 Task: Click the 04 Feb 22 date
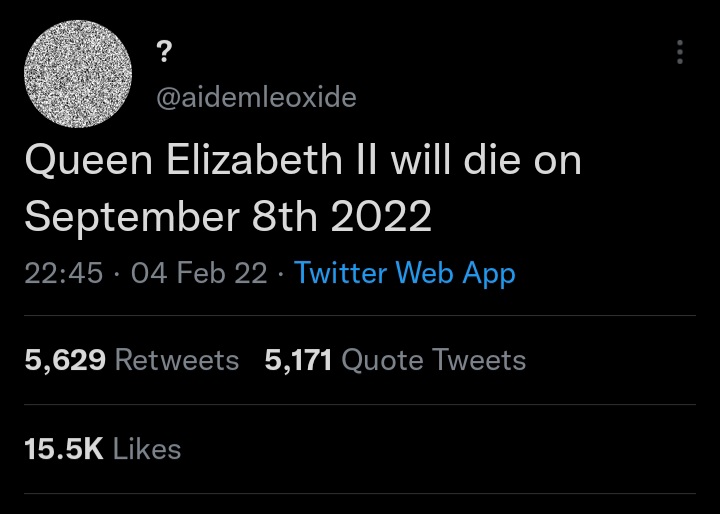pos(199,273)
